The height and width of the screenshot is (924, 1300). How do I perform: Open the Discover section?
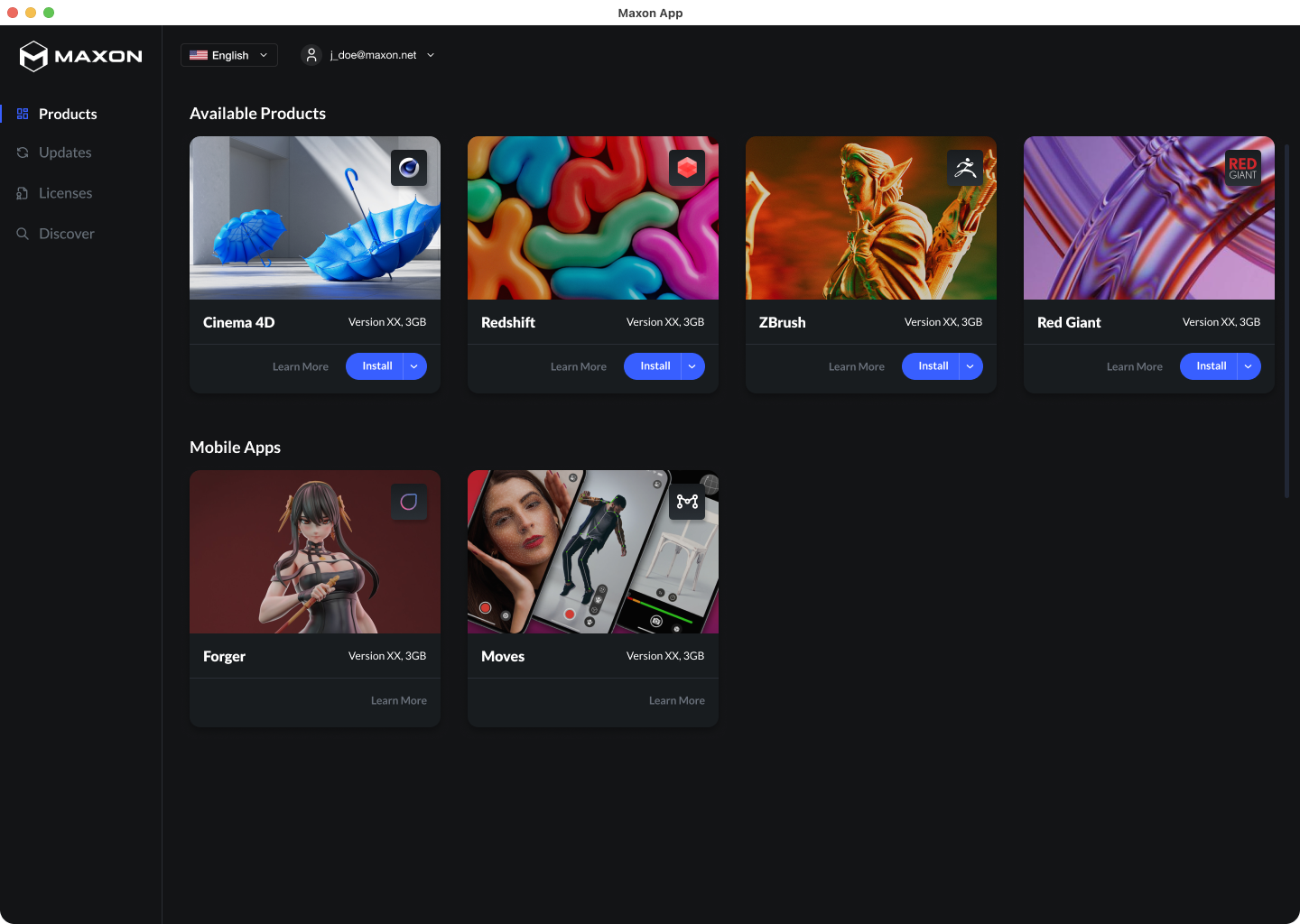(x=66, y=234)
